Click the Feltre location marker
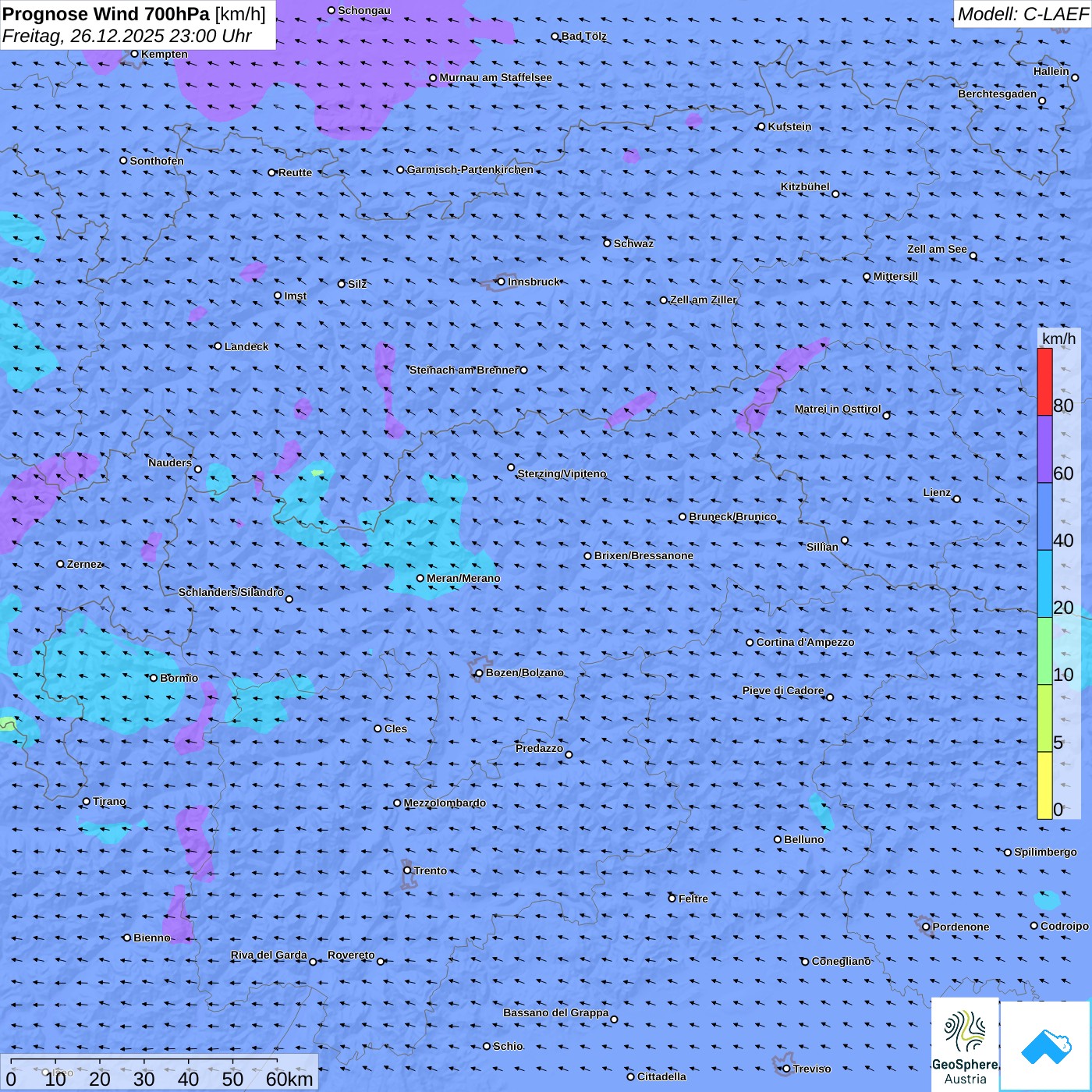1092x1092 pixels. pyautogui.click(x=672, y=899)
